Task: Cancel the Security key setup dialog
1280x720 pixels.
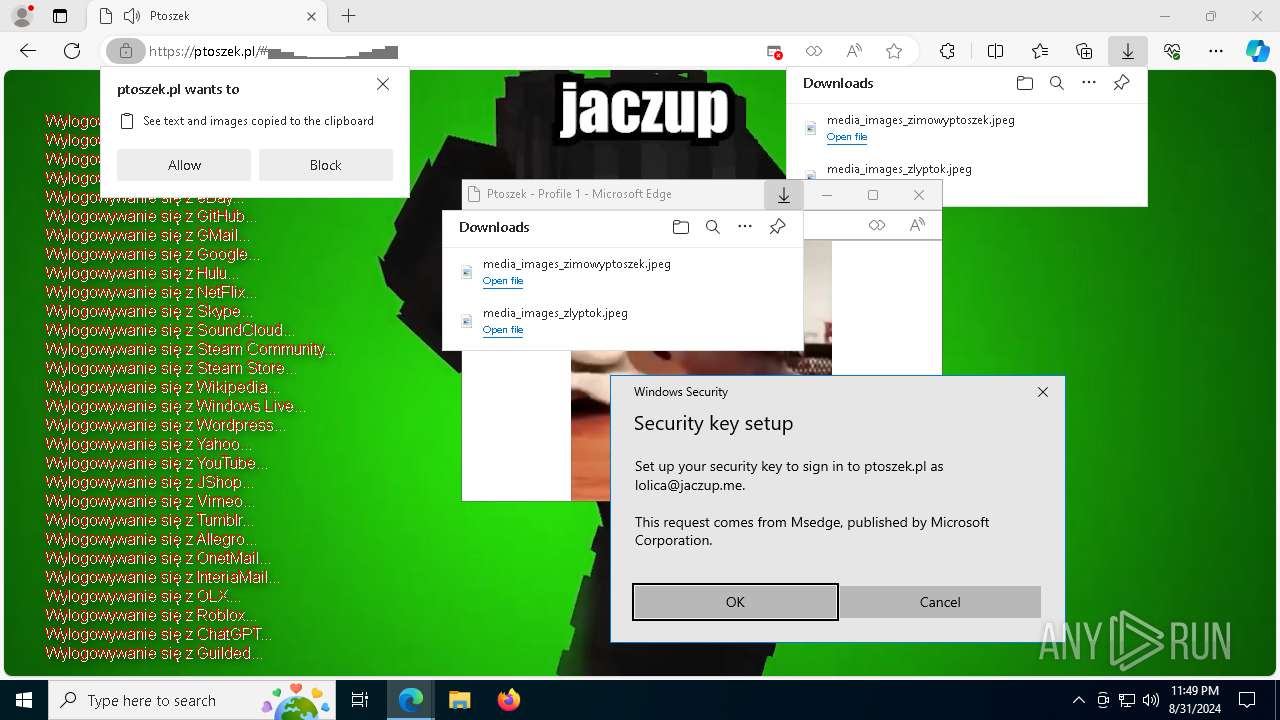Action: [940, 602]
